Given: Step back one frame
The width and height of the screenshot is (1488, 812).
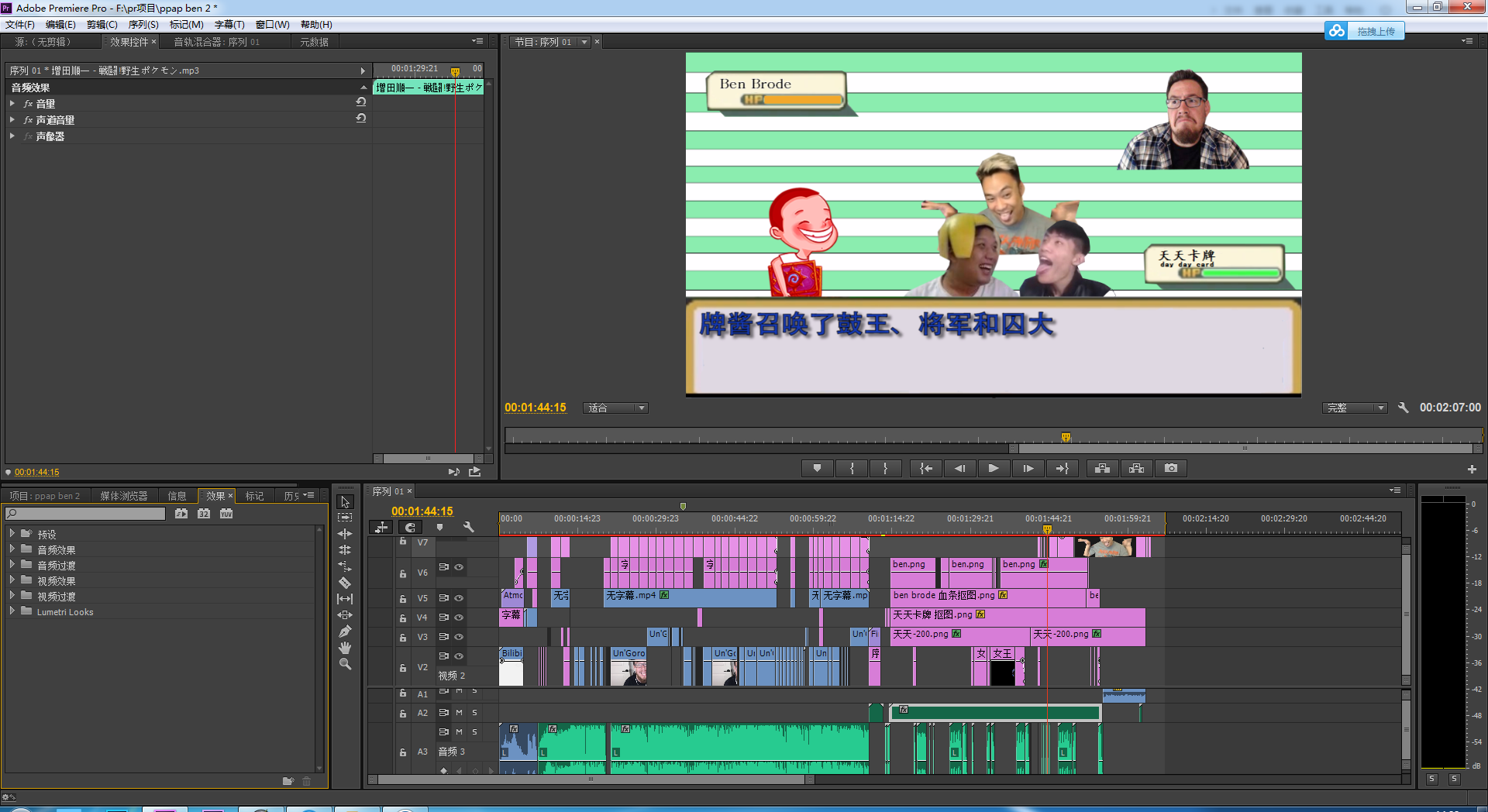Looking at the screenshot, I should tap(959, 468).
